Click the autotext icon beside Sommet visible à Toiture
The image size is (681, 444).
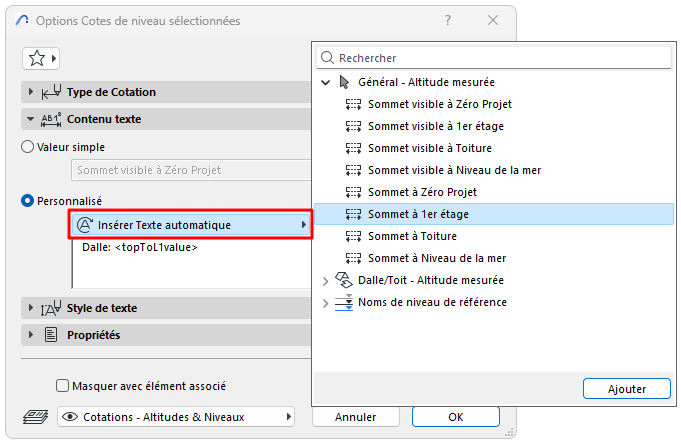[x=353, y=148]
